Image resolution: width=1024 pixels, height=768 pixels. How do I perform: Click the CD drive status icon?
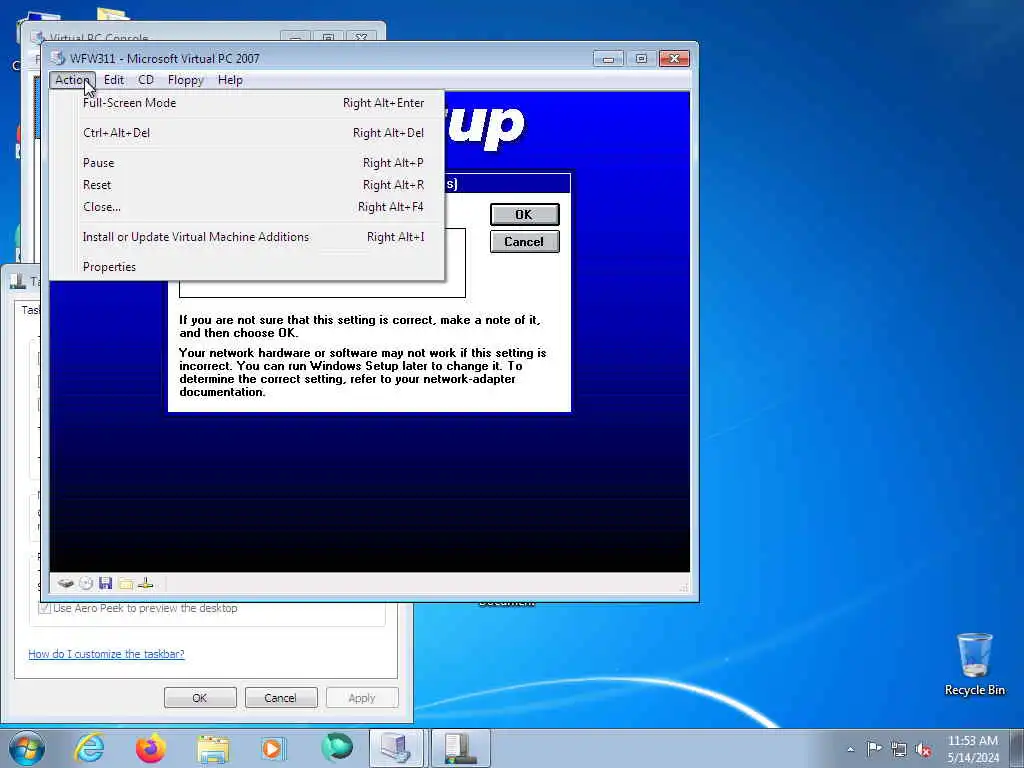[x=86, y=583]
